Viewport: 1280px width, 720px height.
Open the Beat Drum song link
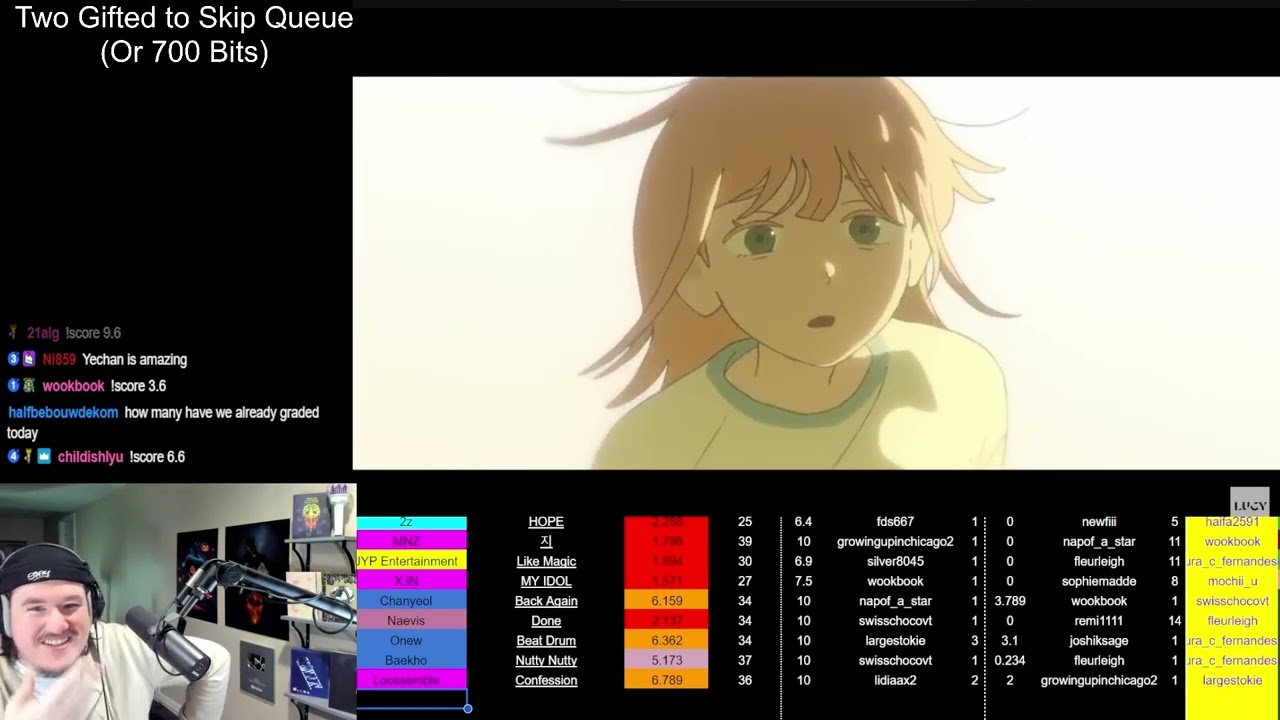pos(546,641)
